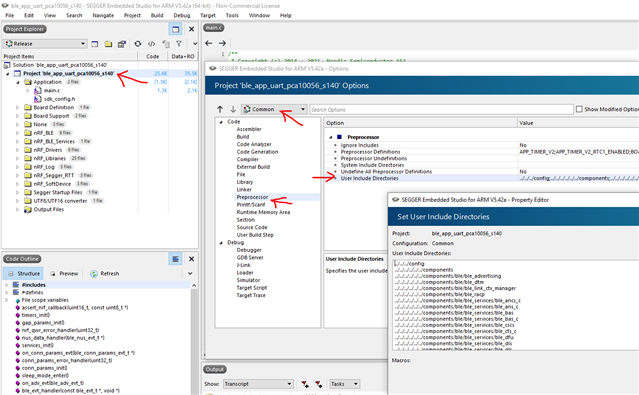Viewport: 639px width, 395px height.
Task: Select Code Generation in Options tree
Action: (258, 152)
